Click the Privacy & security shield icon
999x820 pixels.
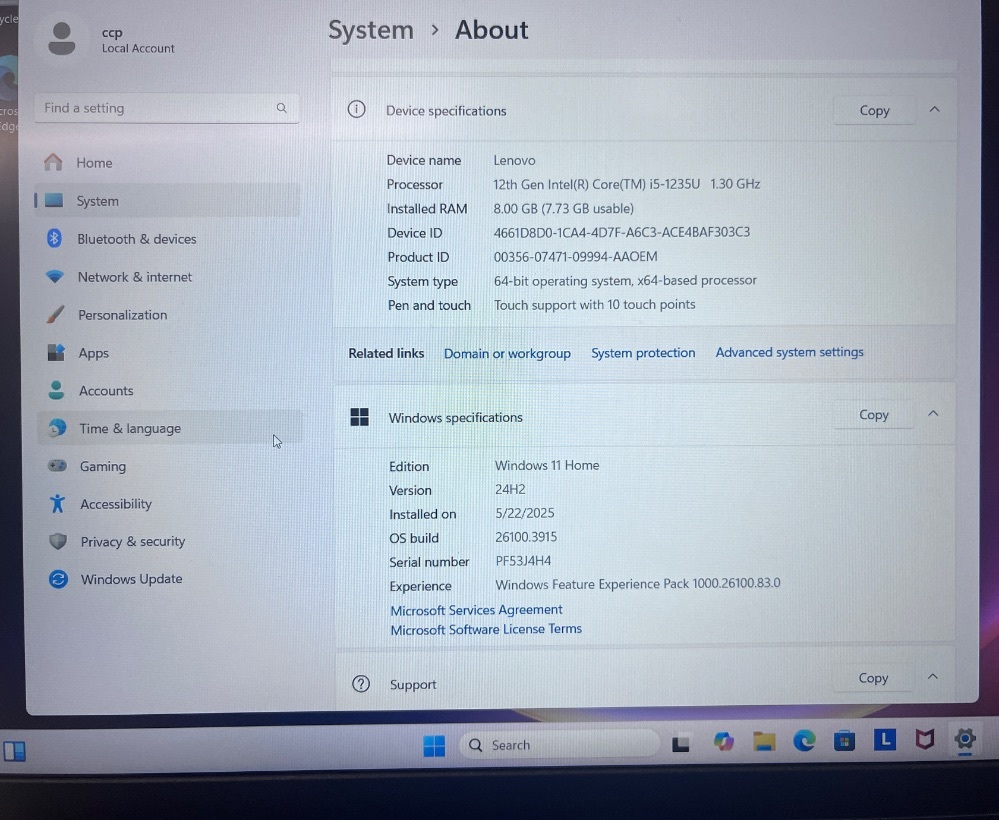click(x=58, y=542)
